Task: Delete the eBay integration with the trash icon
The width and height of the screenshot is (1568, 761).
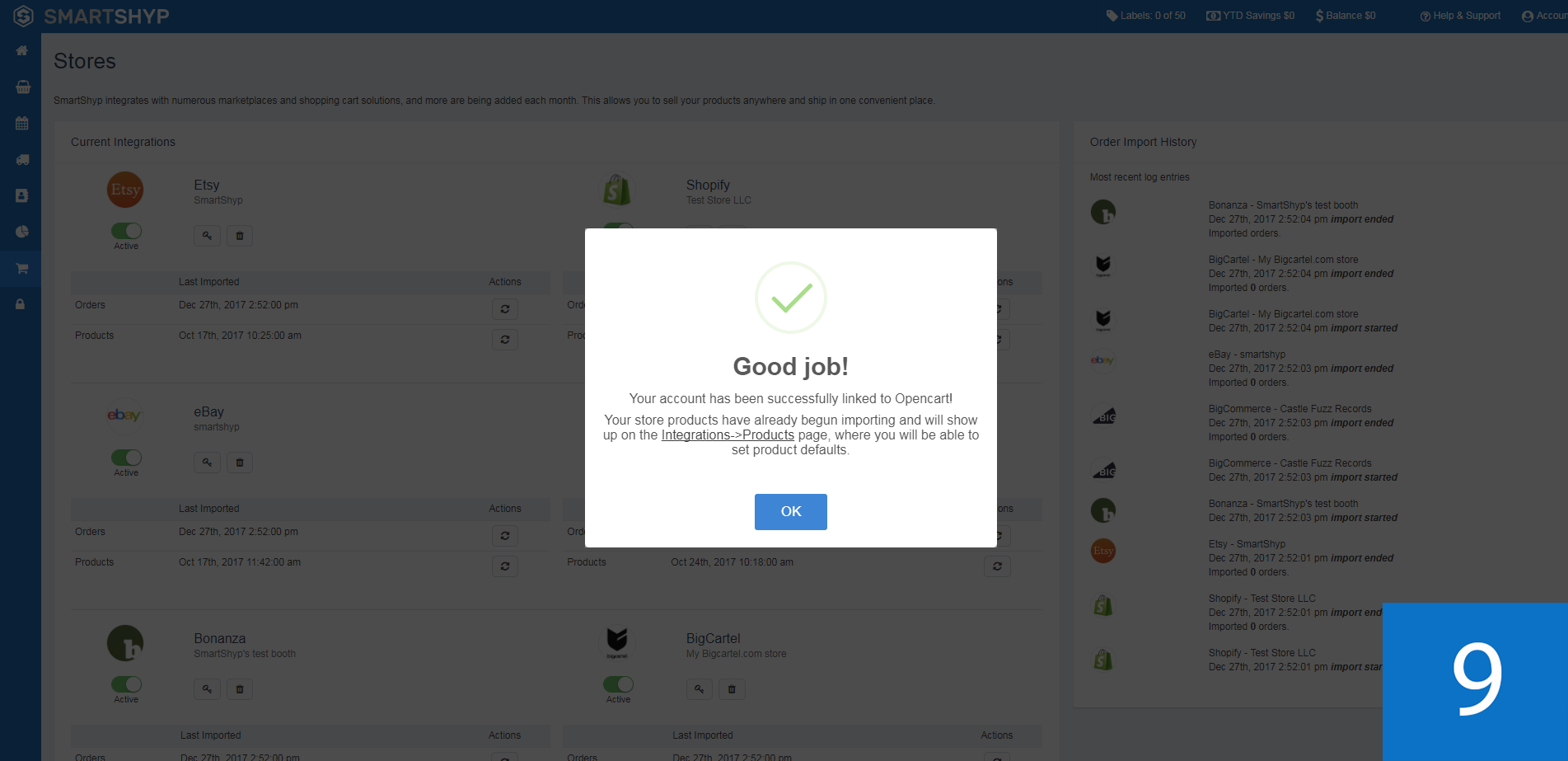Action: pos(240,463)
